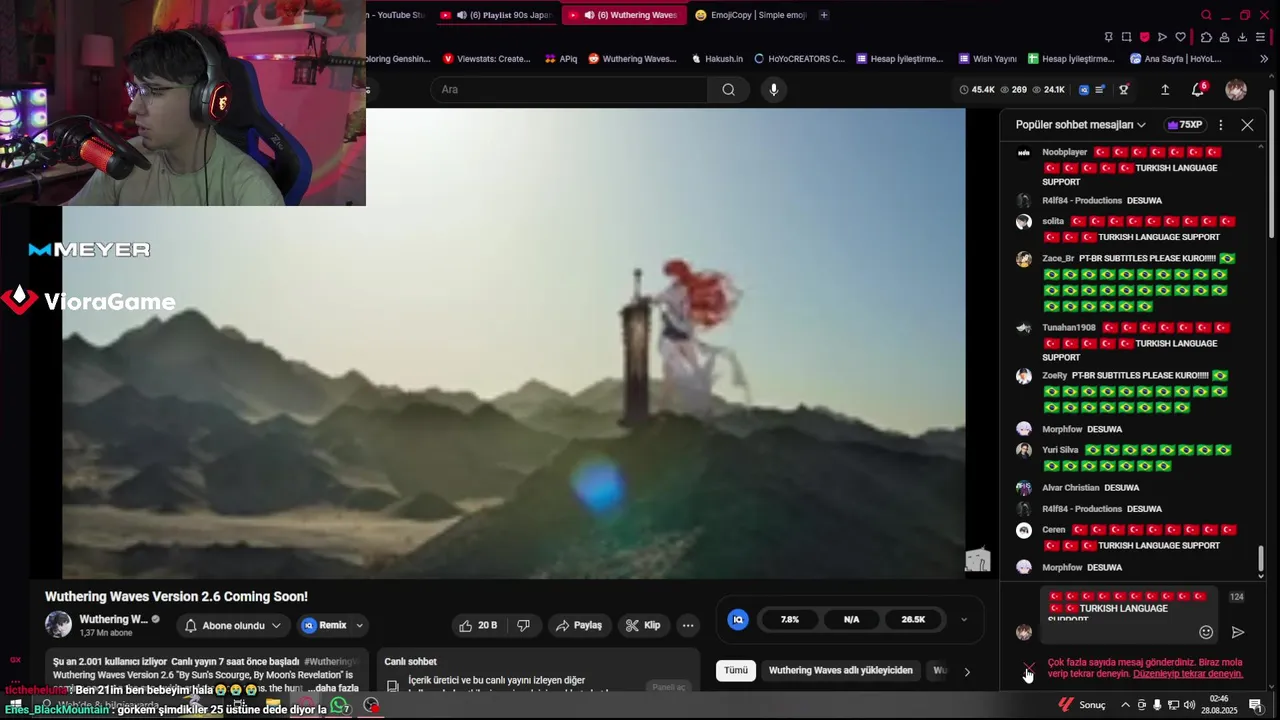Click the vidIQ Remix button

[x=324, y=625]
